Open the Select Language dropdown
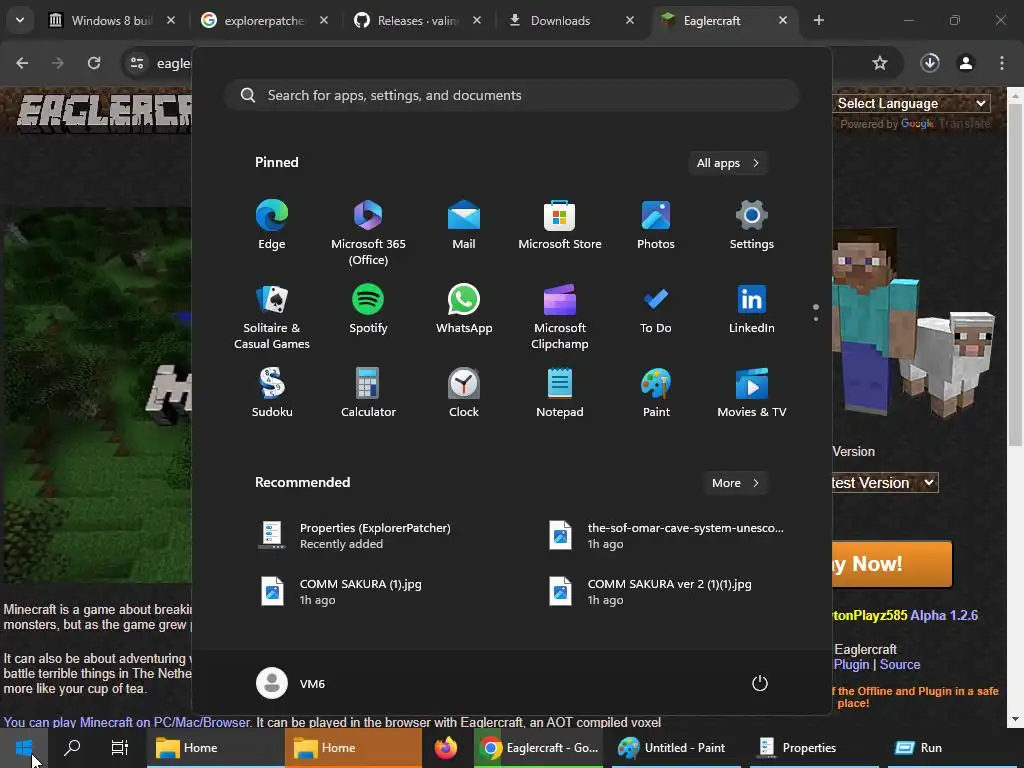 (x=912, y=104)
